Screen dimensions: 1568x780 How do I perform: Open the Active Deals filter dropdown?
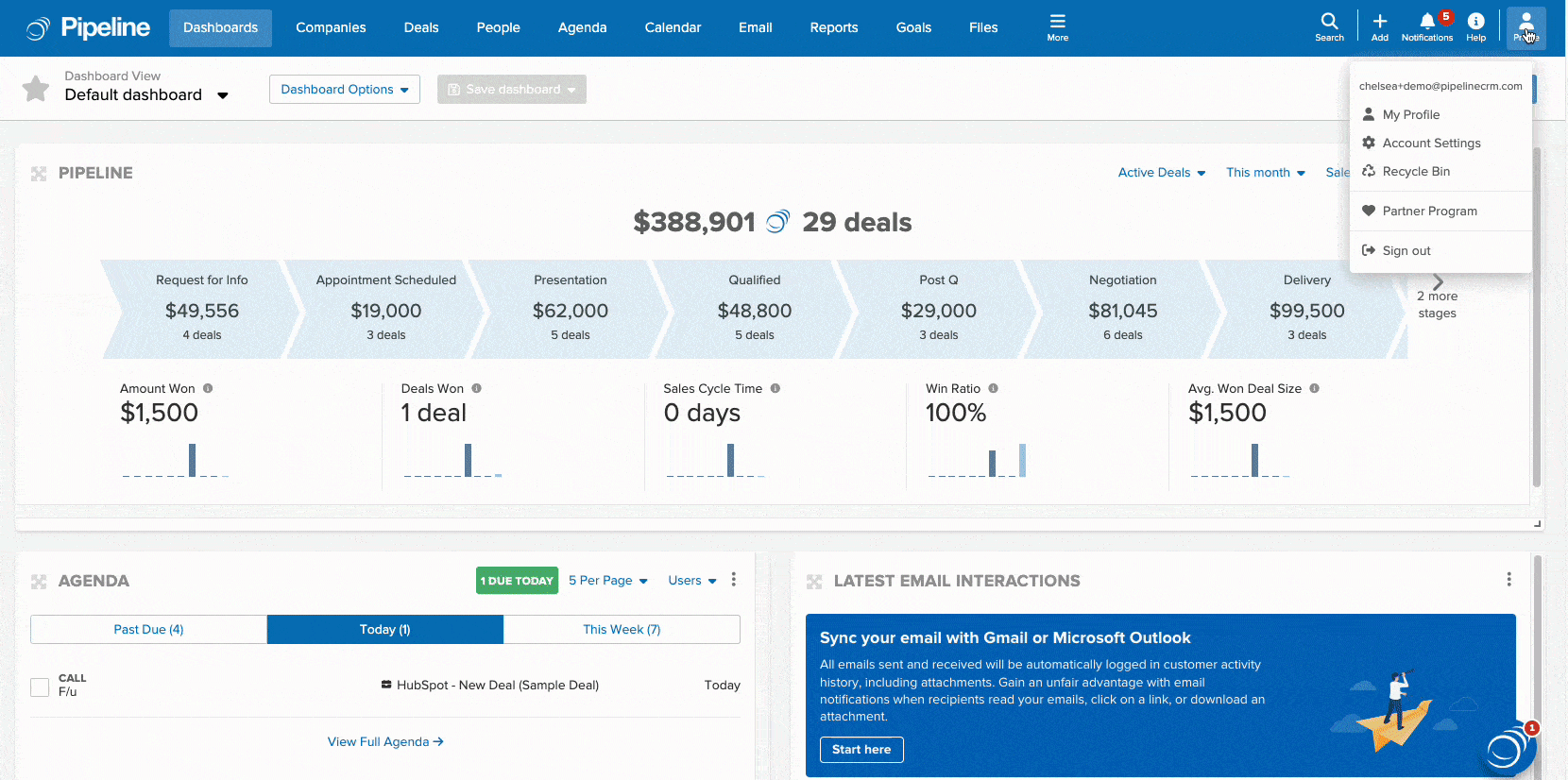pos(1161,173)
